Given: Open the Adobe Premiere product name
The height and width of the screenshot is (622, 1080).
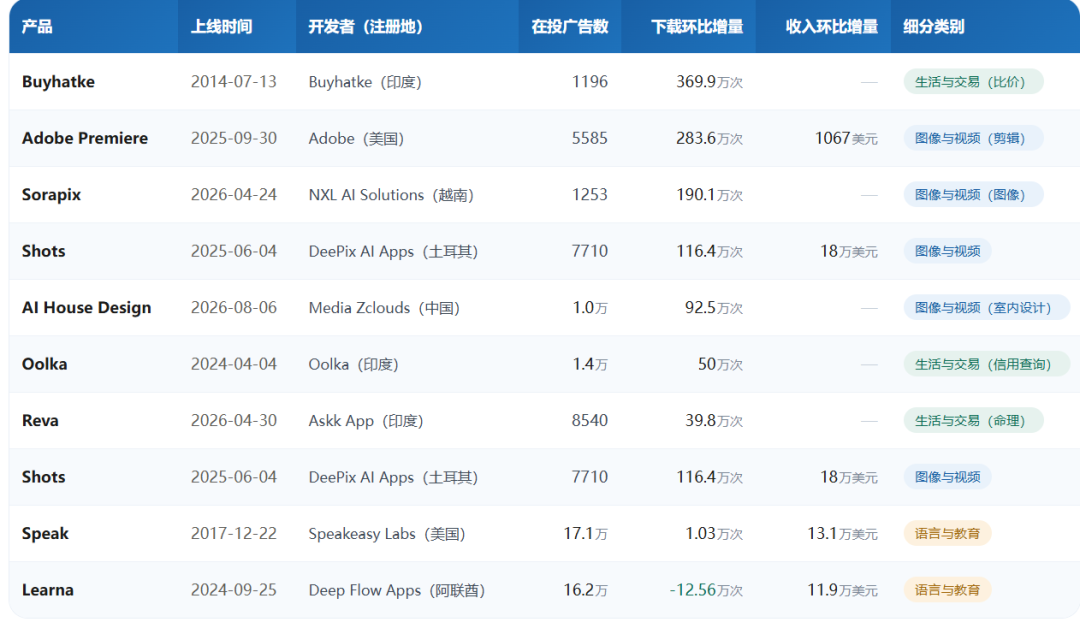Looking at the screenshot, I should pos(85,138).
